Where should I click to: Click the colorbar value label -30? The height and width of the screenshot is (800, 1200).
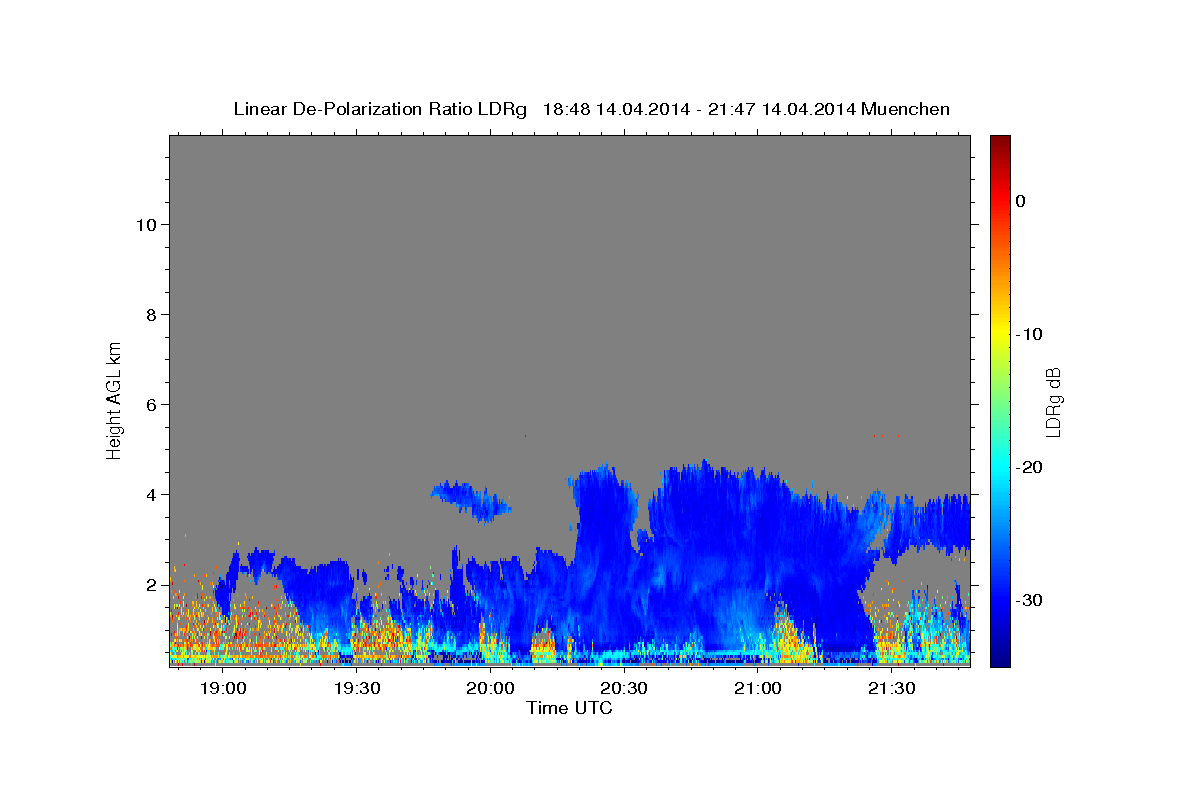pos(1030,600)
